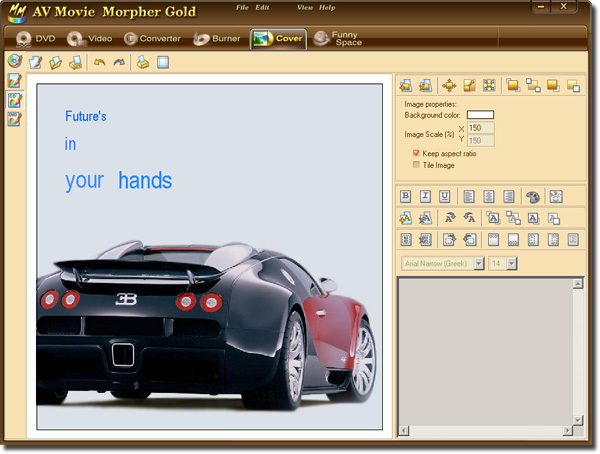Viewport: 600px width, 454px height.
Task: Select the Cover tab
Action: pyautogui.click(x=278, y=39)
